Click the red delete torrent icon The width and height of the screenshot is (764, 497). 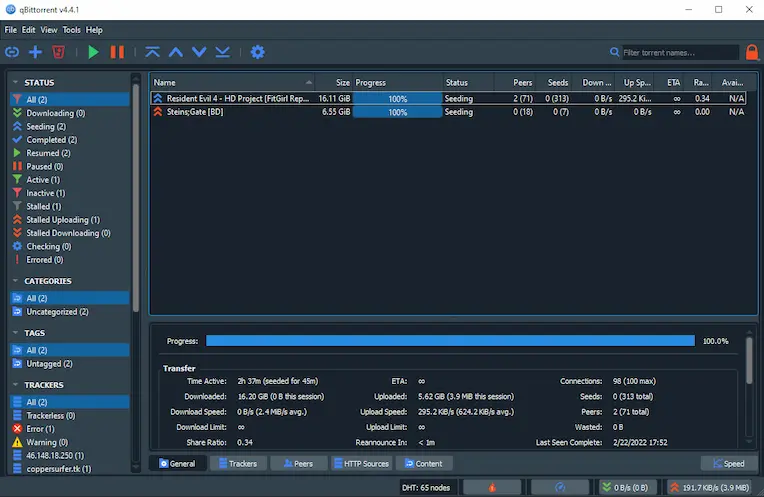[60, 52]
